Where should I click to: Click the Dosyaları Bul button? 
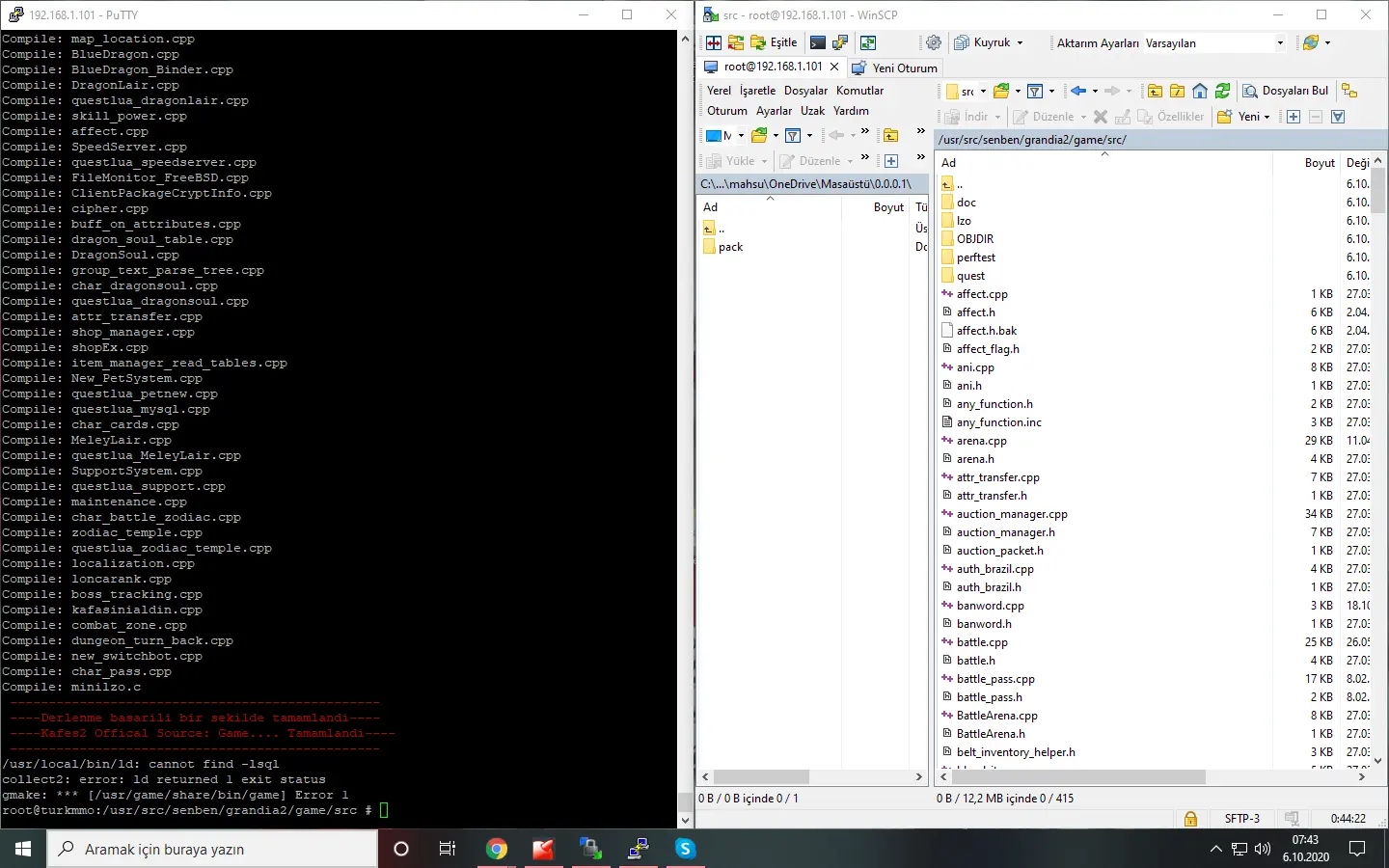tap(1286, 91)
